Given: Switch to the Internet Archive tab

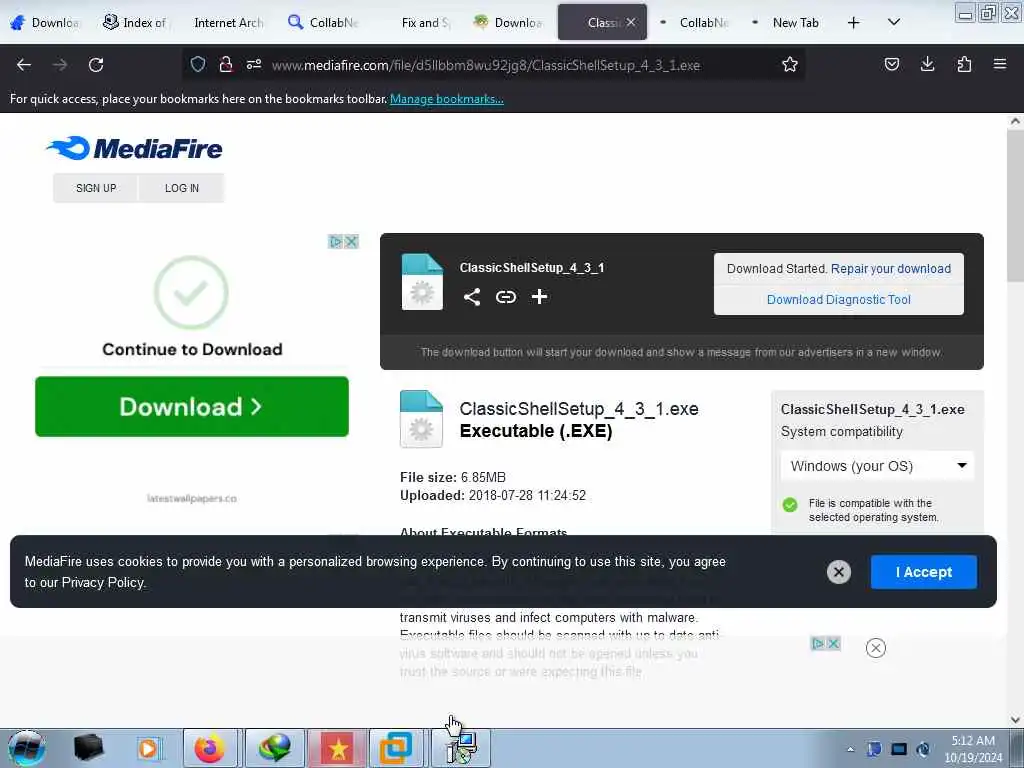Looking at the screenshot, I should coord(229,22).
